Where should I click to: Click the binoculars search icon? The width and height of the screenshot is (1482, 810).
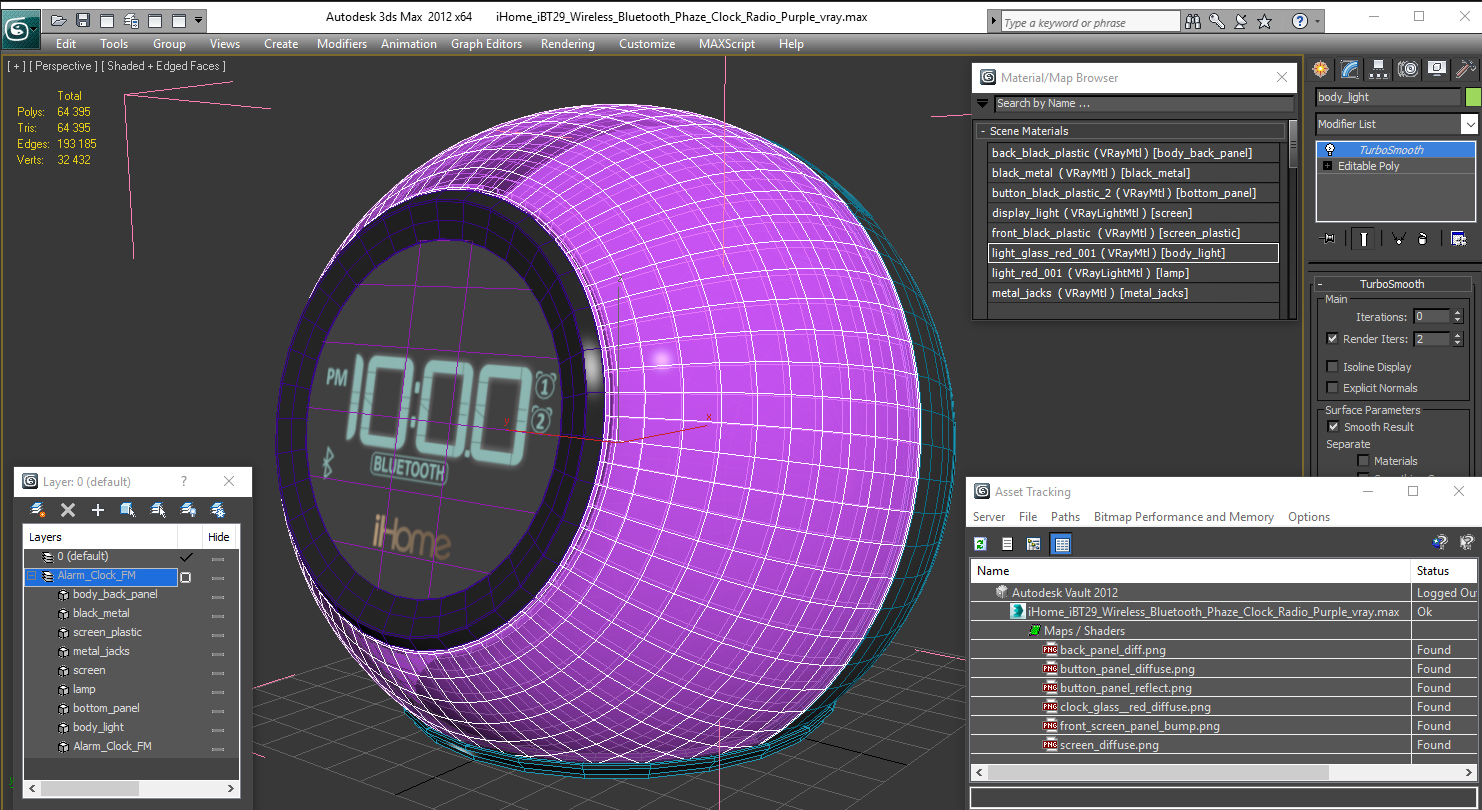pos(1193,21)
